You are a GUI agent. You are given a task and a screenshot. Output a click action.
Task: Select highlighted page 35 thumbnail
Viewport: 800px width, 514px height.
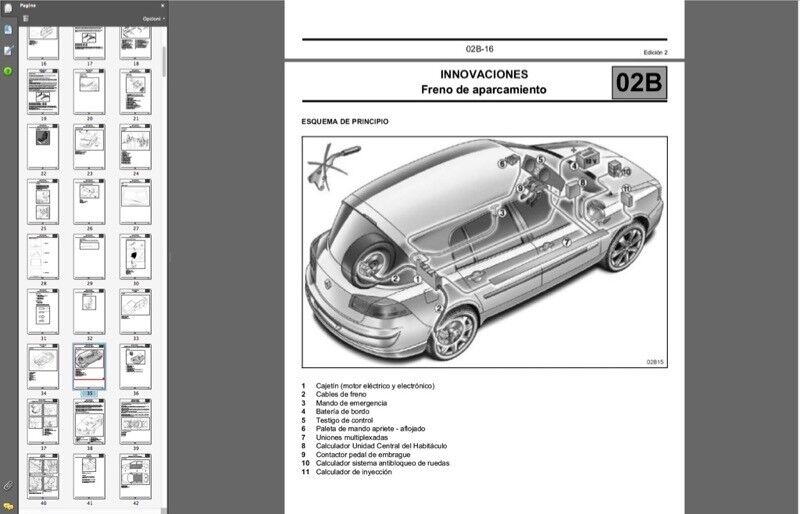pyautogui.click(x=89, y=366)
